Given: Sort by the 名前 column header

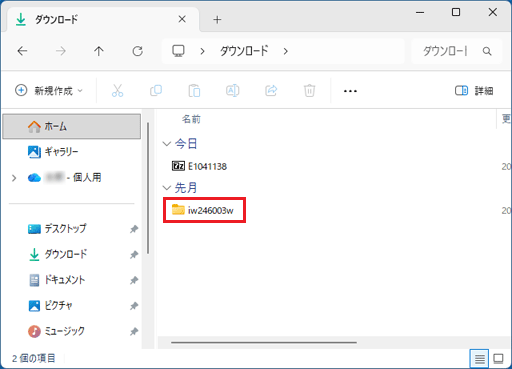Looking at the screenshot, I should 191,119.
